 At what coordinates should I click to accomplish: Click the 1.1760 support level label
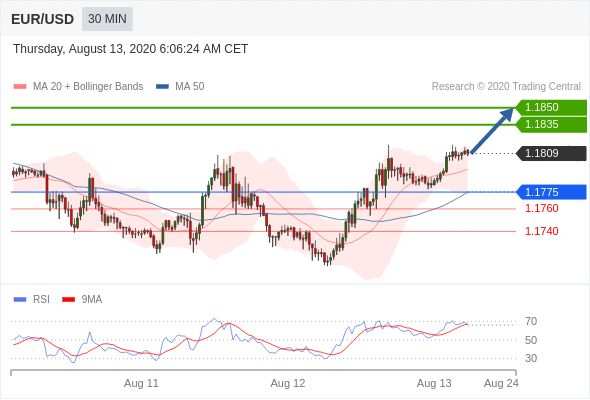[541, 208]
